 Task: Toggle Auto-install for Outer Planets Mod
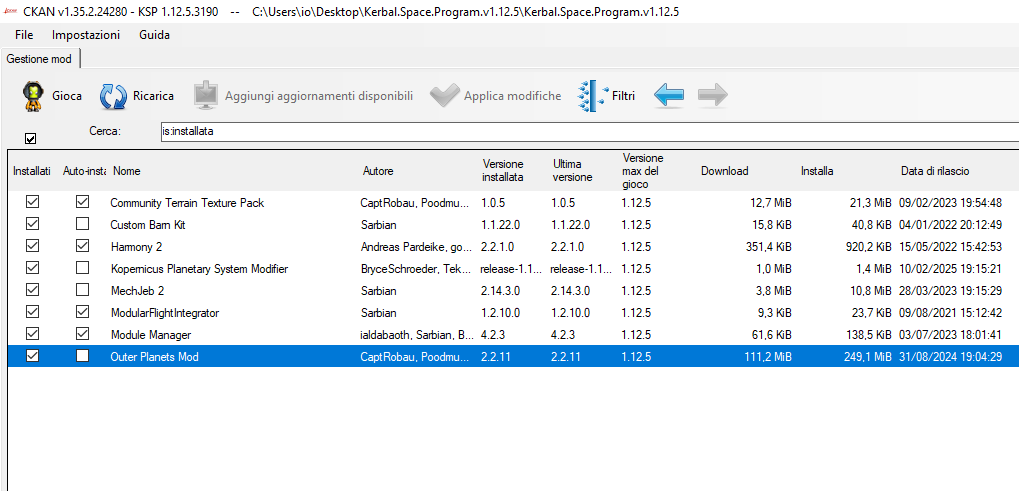click(x=82, y=356)
